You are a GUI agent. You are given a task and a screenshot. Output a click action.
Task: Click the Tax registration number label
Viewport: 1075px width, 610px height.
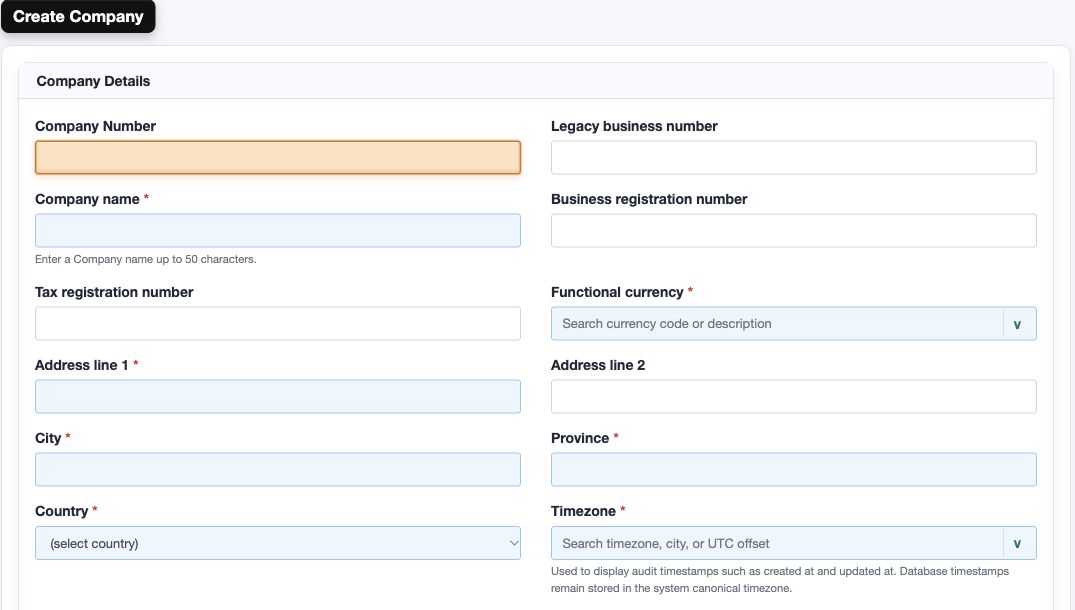click(114, 292)
